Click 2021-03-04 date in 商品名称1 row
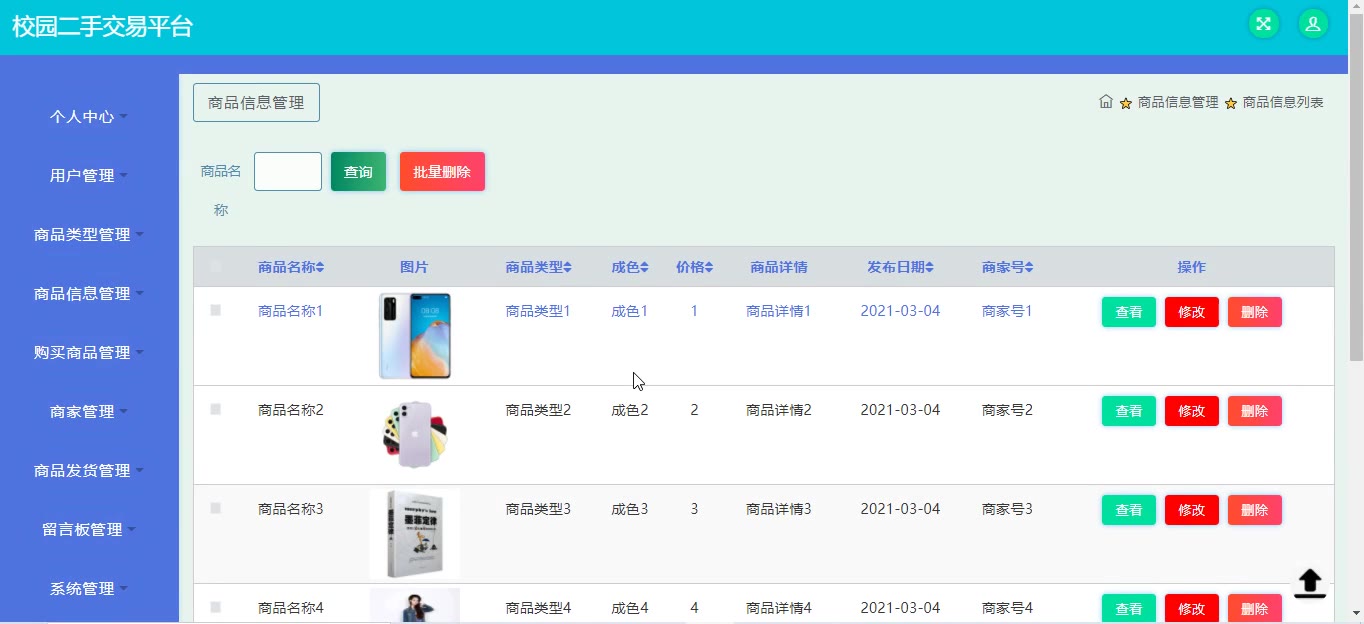 900,311
